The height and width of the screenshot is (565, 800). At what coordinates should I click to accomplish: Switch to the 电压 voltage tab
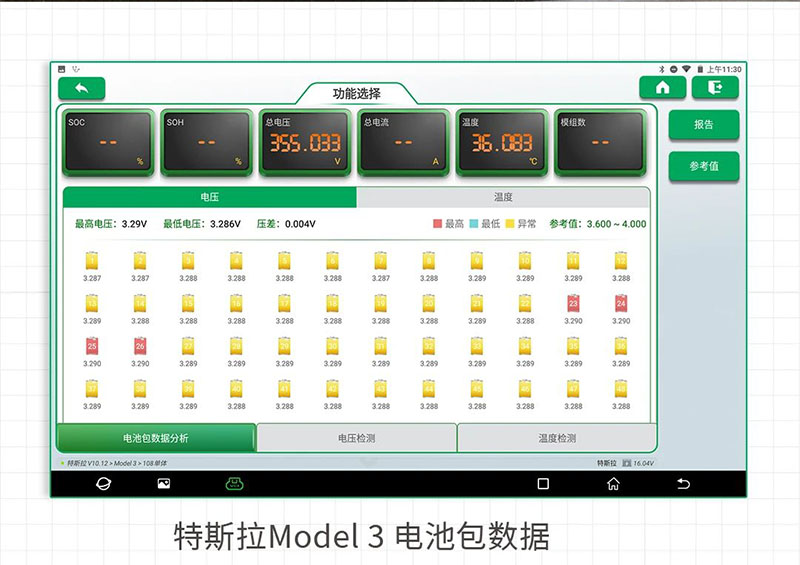(210, 197)
